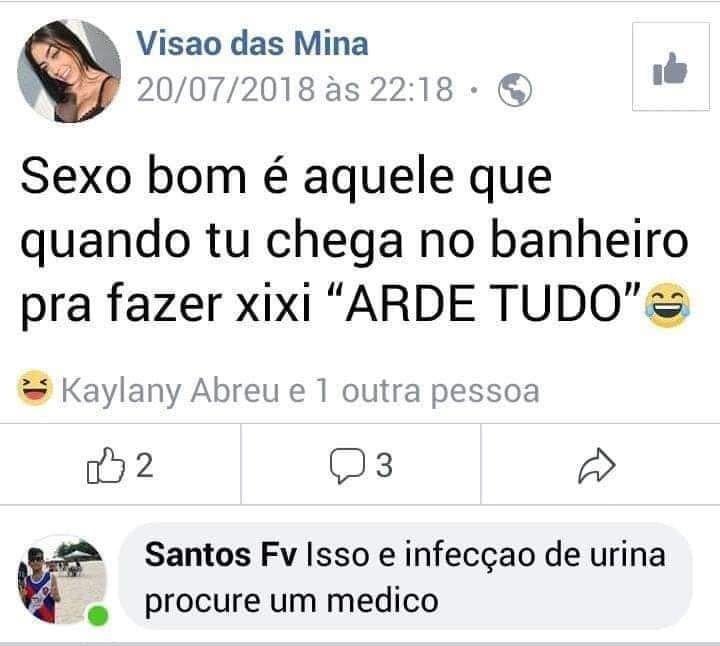Open Kaylany Abreu's name in the reactions line
Image resolution: width=720 pixels, height=646 pixels.
coord(170,392)
